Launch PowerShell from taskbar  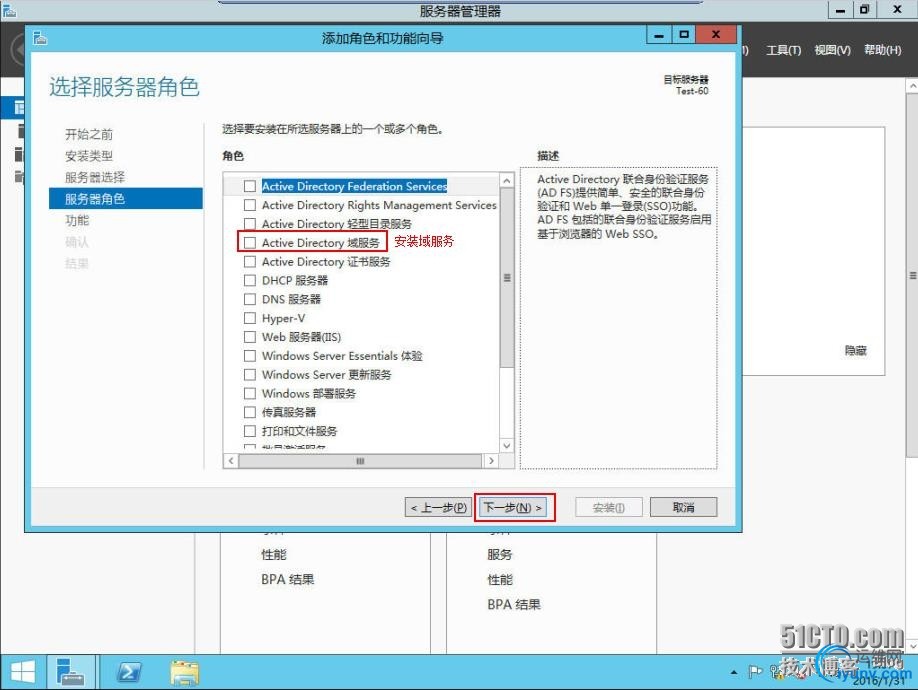(129, 672)
